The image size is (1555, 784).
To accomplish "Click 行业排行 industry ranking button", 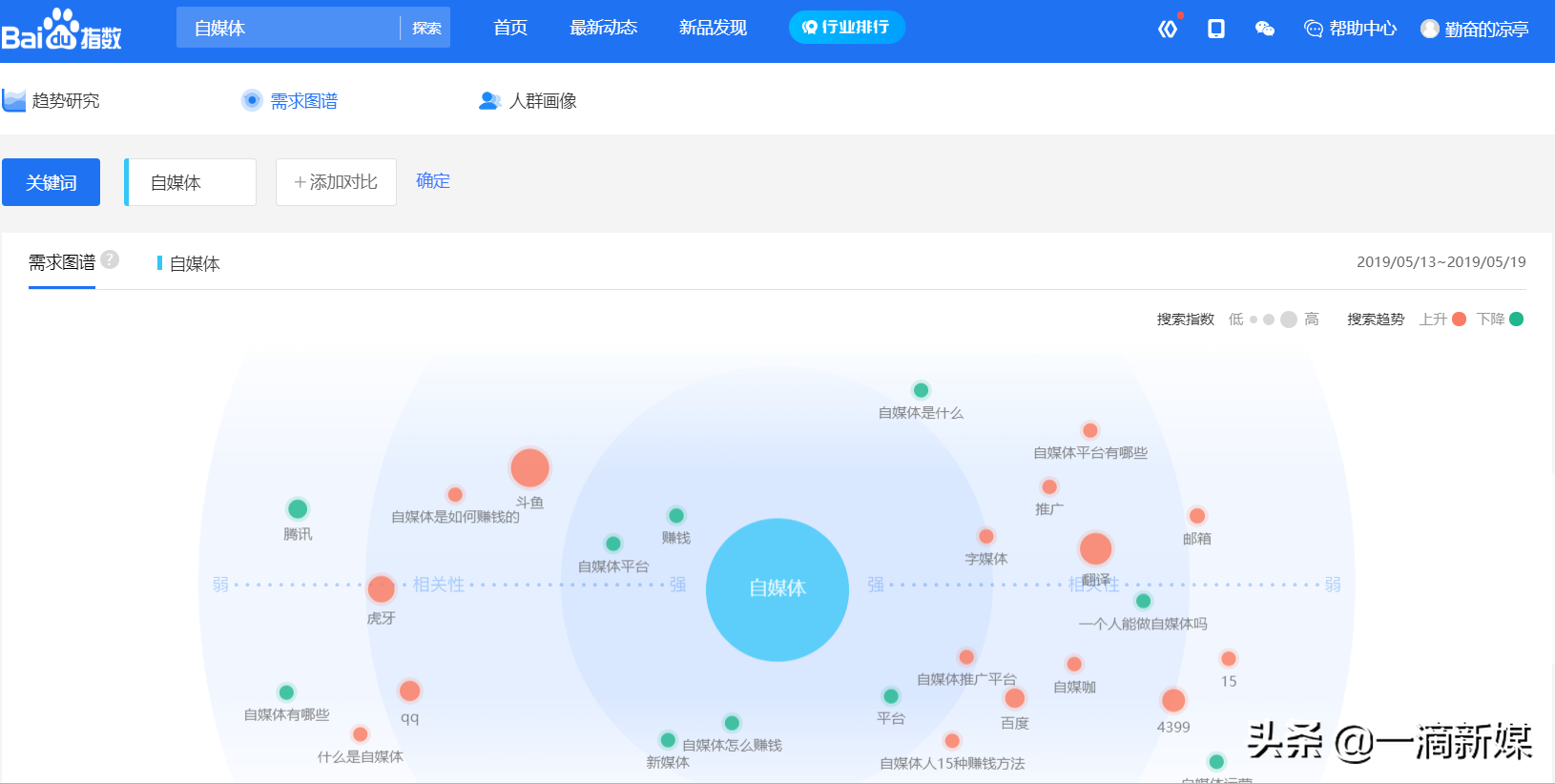I will (846, 27).
